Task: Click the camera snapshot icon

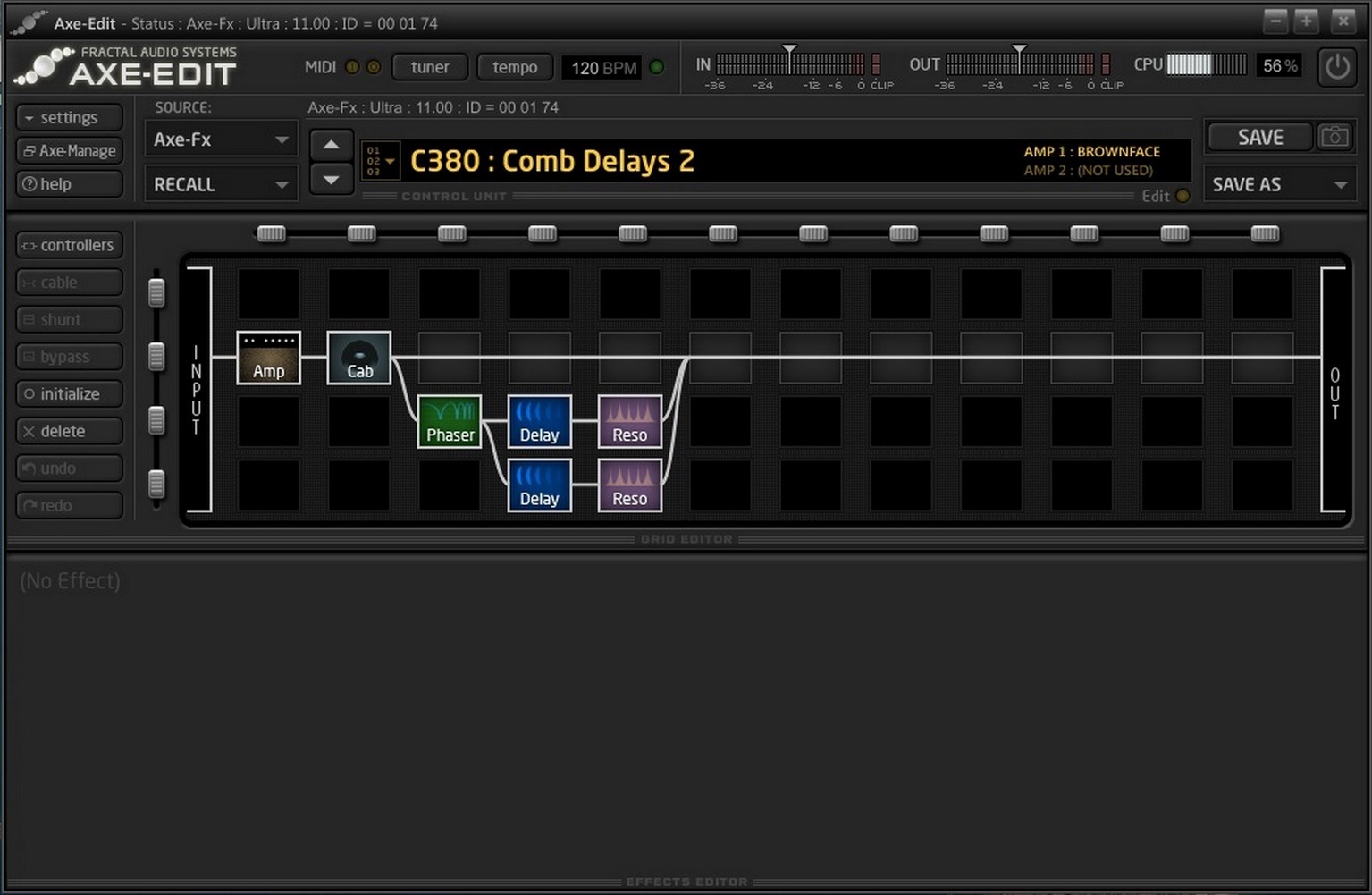Action: 1334,137
